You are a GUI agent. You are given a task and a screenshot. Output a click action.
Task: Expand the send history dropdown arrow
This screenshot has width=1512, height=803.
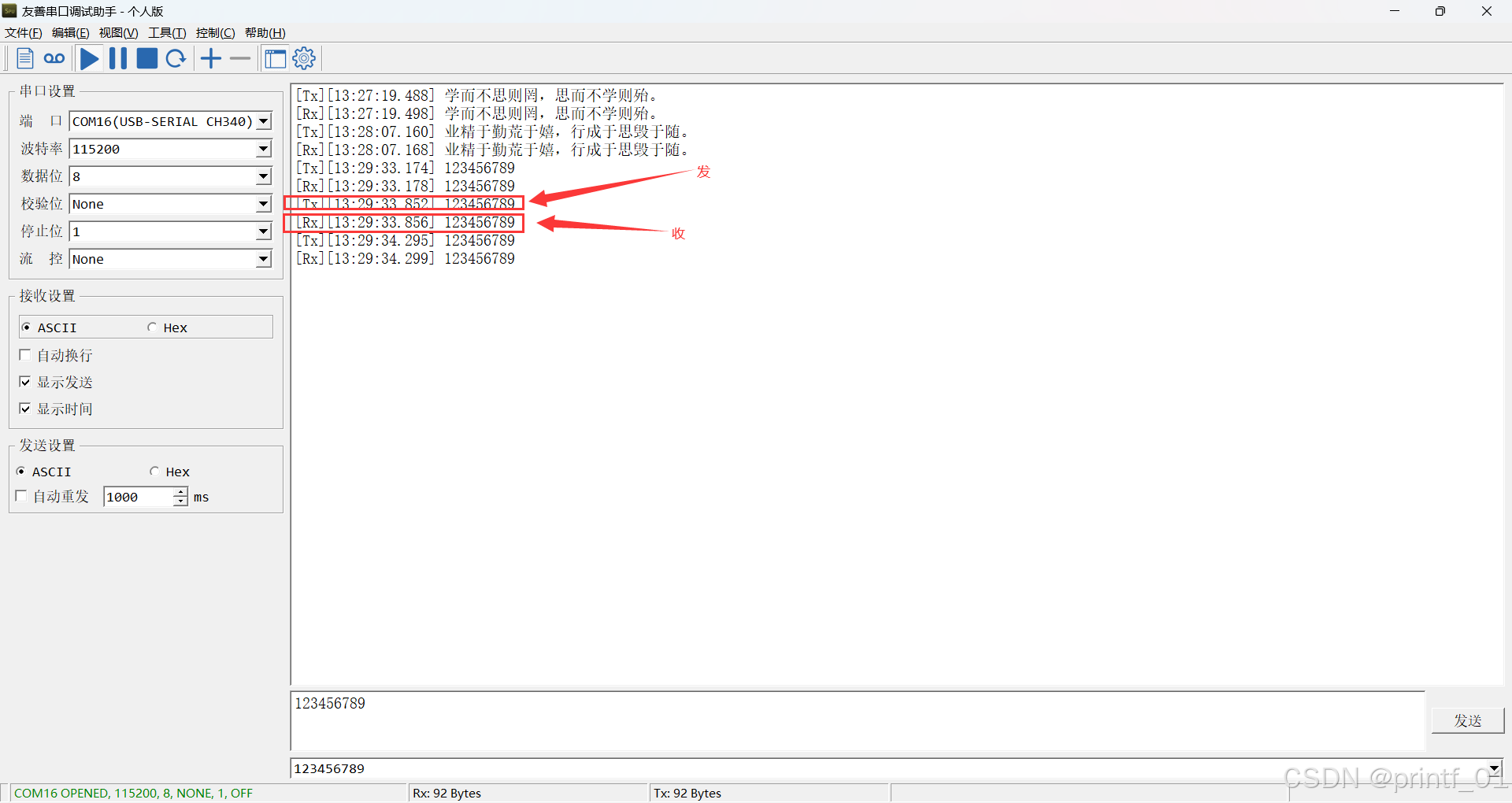pos(1495,768)
